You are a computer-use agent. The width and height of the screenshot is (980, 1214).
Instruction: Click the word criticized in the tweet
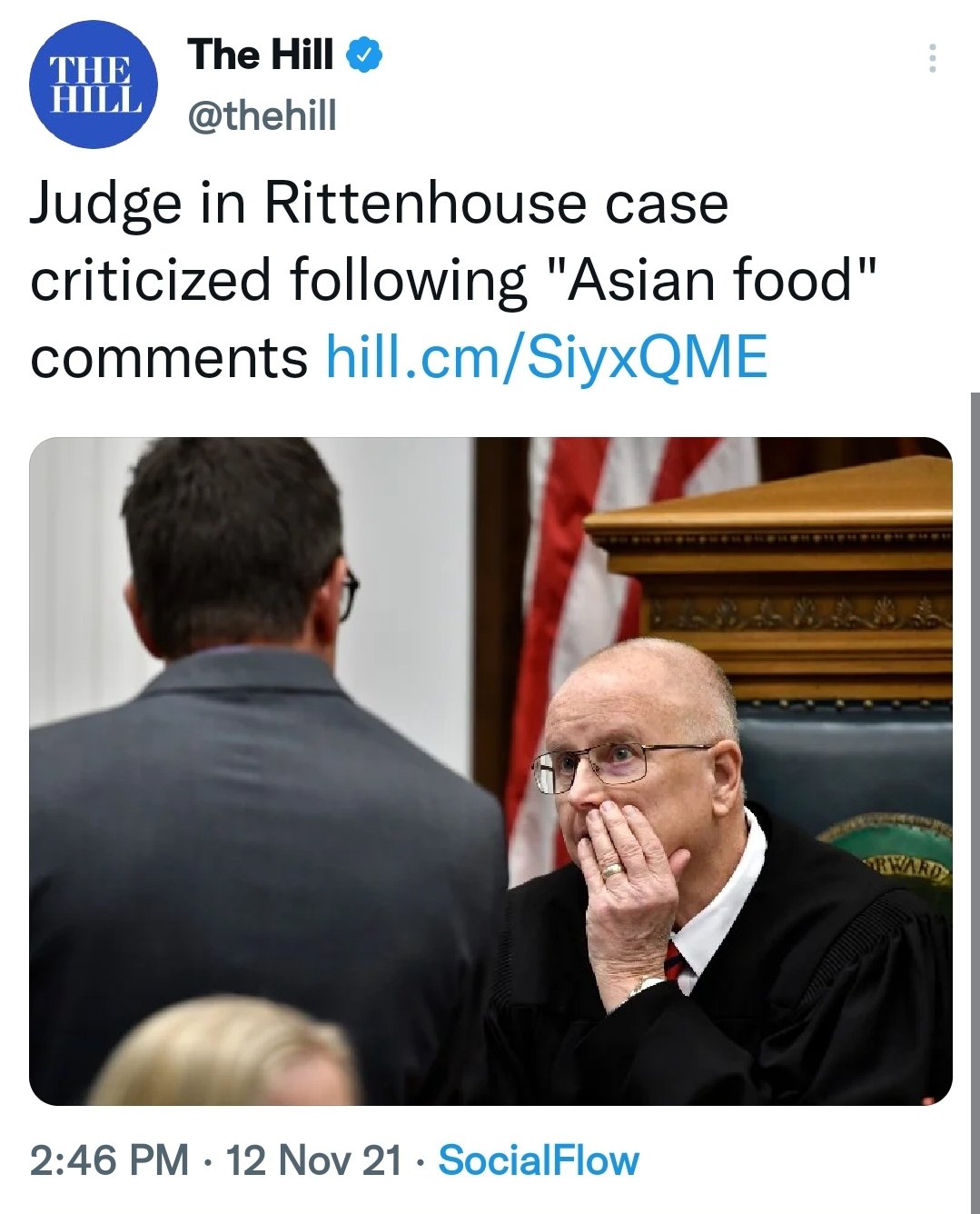151,280
